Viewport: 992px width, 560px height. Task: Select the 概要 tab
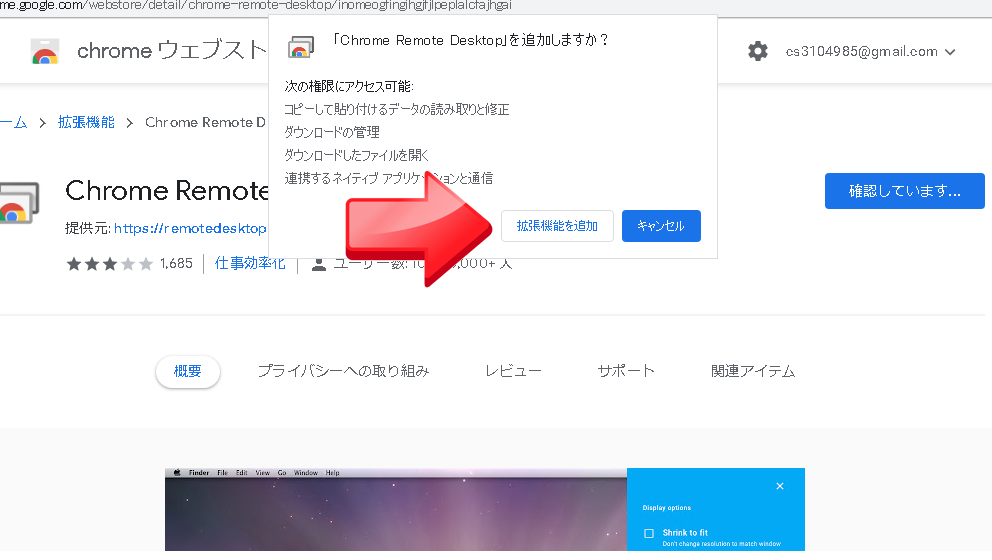click(x=188, y=371)
